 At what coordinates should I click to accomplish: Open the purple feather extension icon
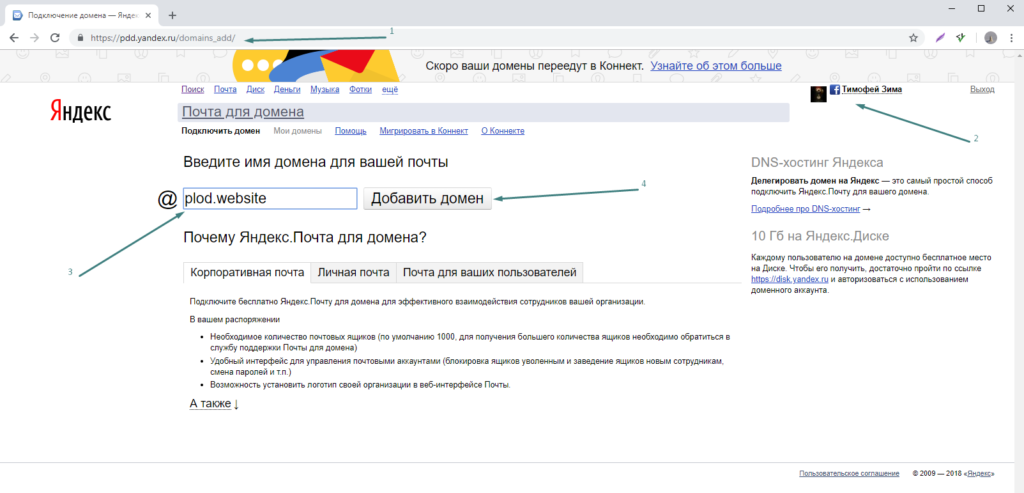[940, 38]
